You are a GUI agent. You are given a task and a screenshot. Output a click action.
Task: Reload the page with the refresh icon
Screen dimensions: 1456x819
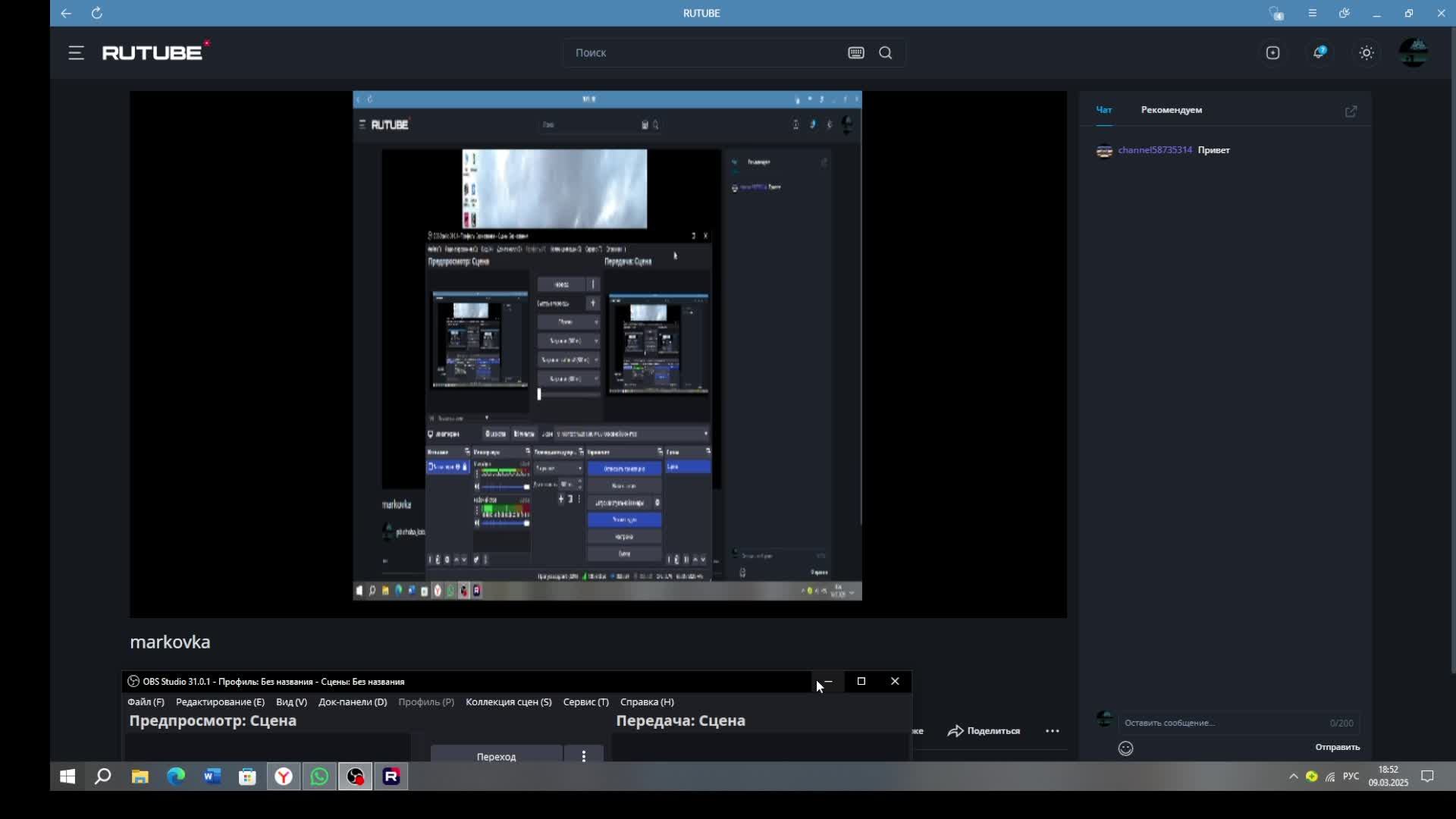pos(97,13)
